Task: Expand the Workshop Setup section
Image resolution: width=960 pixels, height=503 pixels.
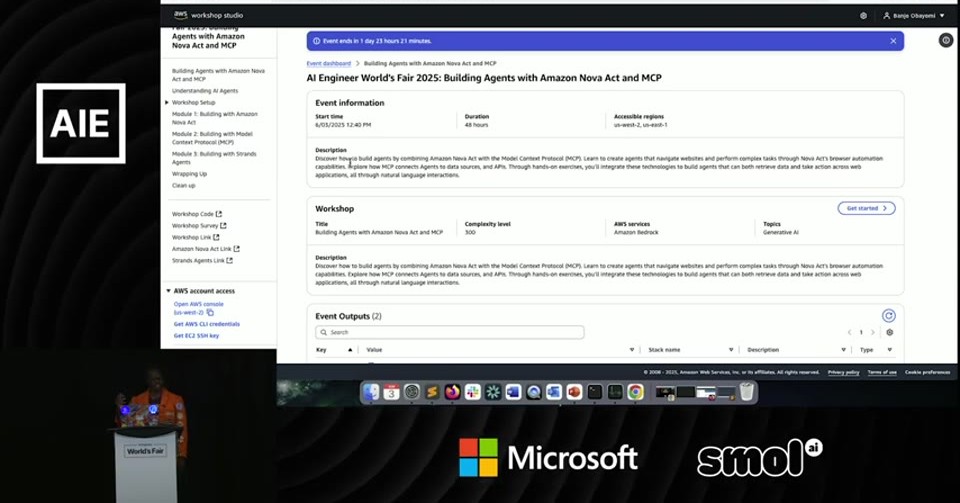Action: pyautogui.click(x=167, y=102)
